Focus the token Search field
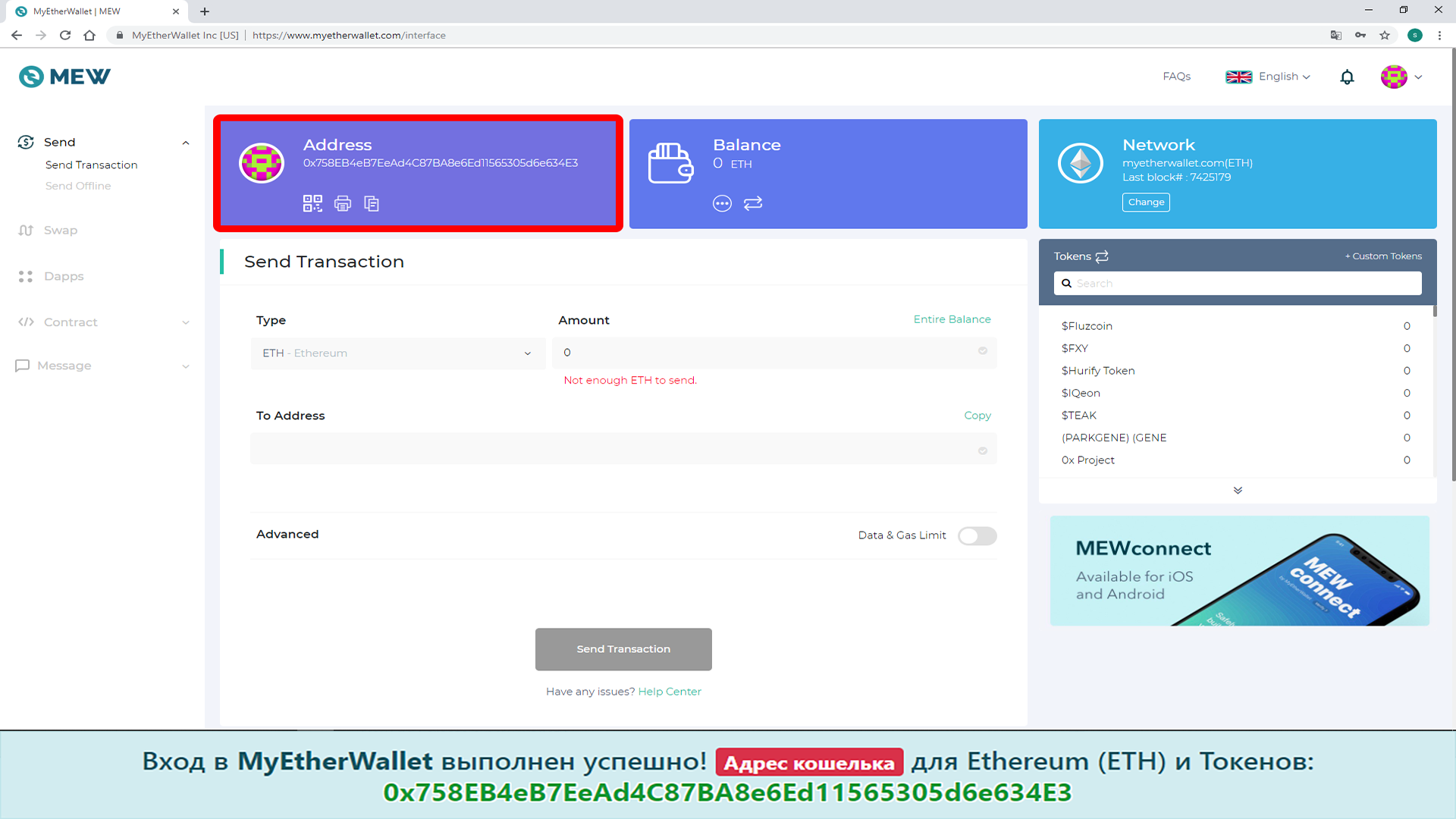The image size is (1456, 819). tap(1238, 284)
